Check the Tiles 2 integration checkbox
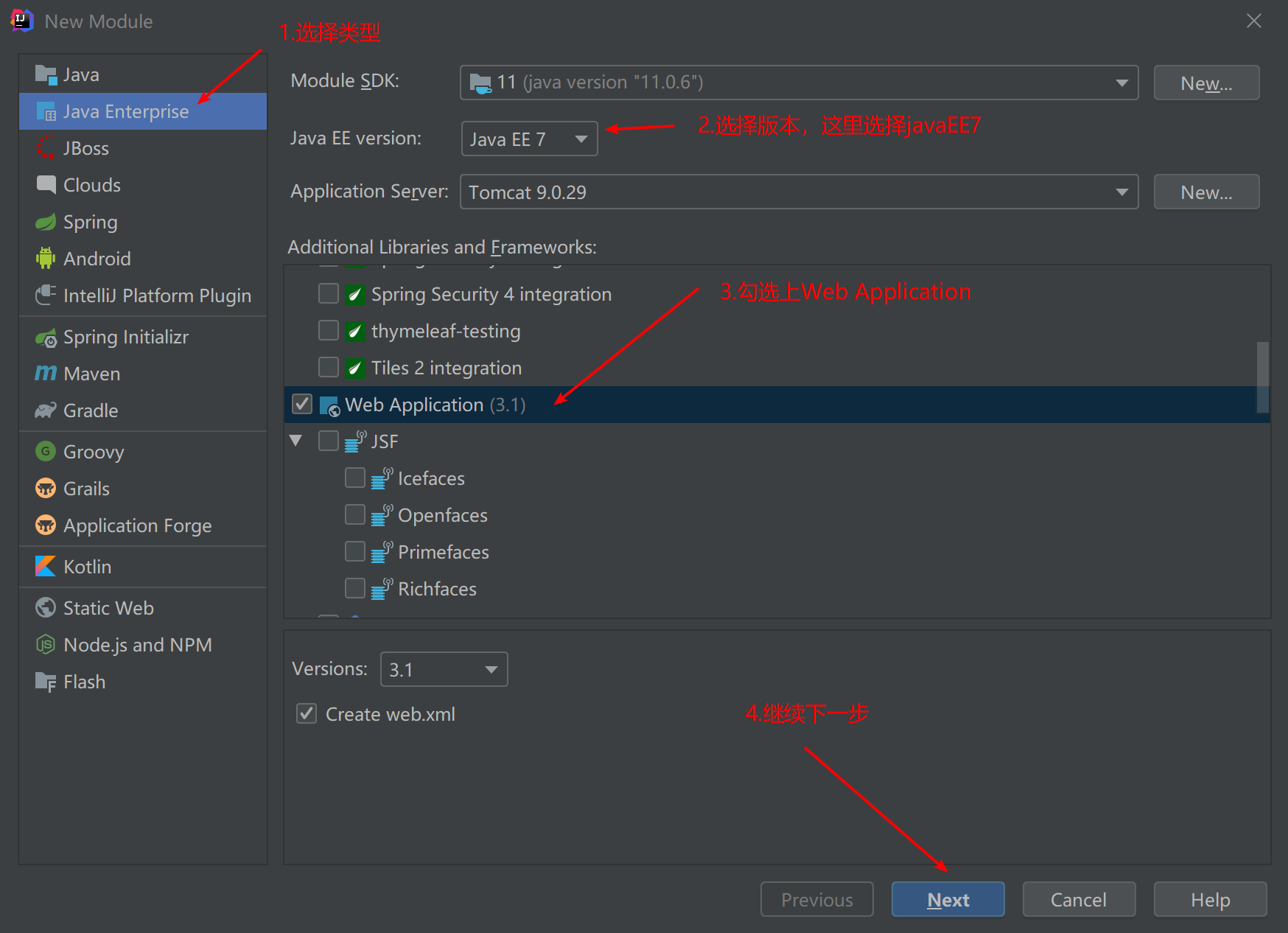Screen dimensions: 1288x933 click(x=329, y=368)
